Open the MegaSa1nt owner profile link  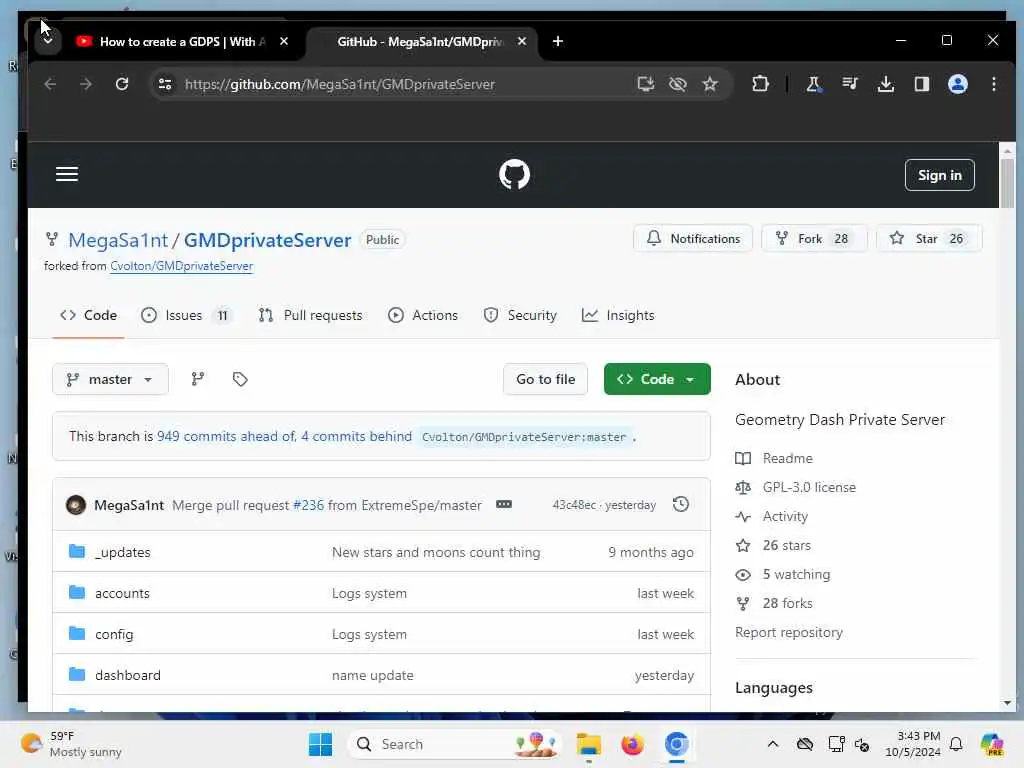[x=118, y=240]
